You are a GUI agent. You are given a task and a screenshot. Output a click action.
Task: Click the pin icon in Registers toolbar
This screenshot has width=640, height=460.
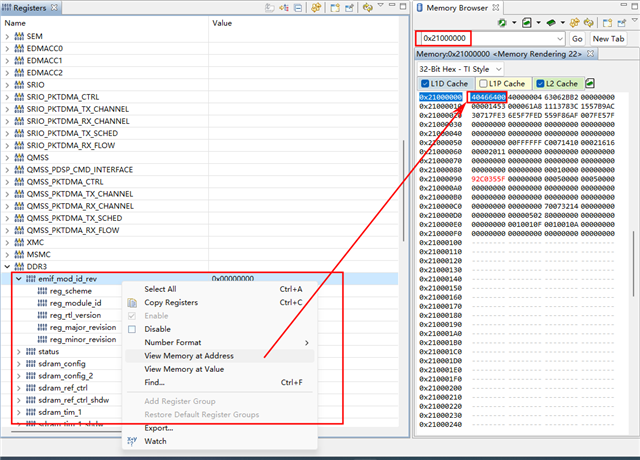click(x=349, y=8)
